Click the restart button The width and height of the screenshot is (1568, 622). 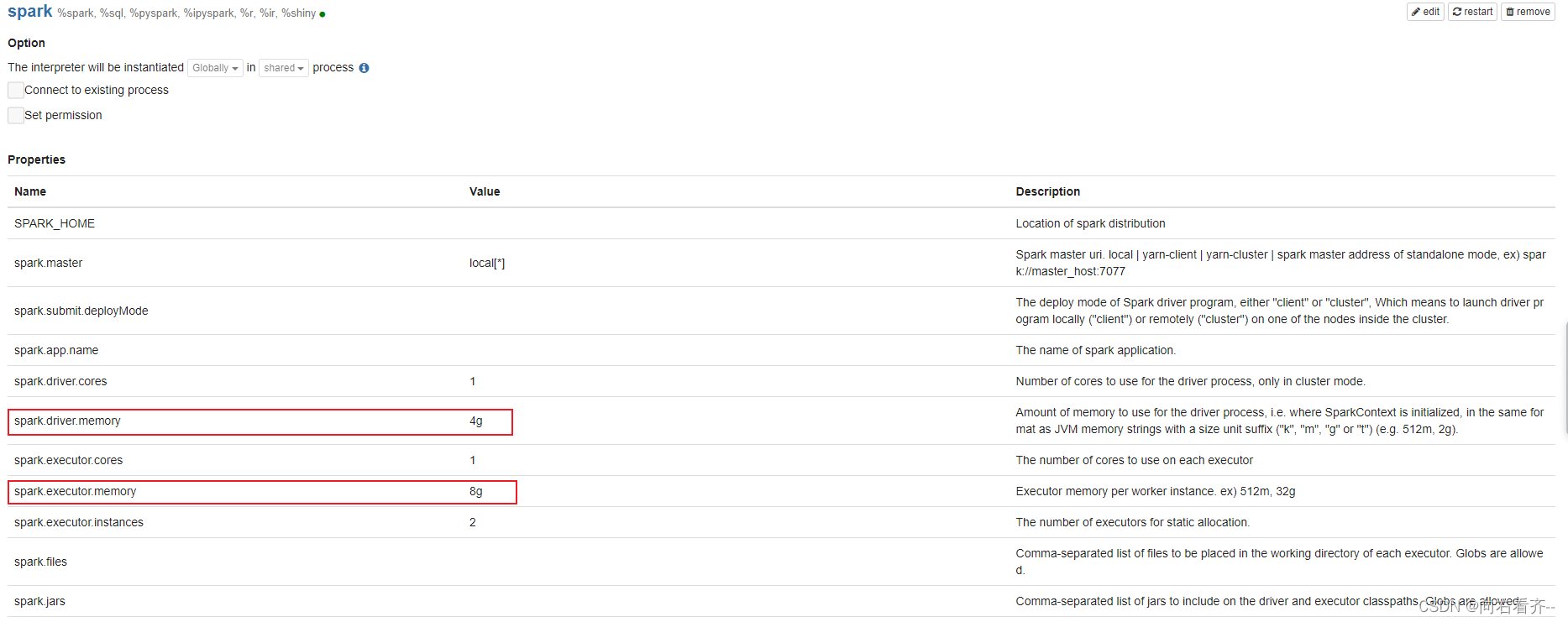pyautogui.click(x=1472, y=12)
